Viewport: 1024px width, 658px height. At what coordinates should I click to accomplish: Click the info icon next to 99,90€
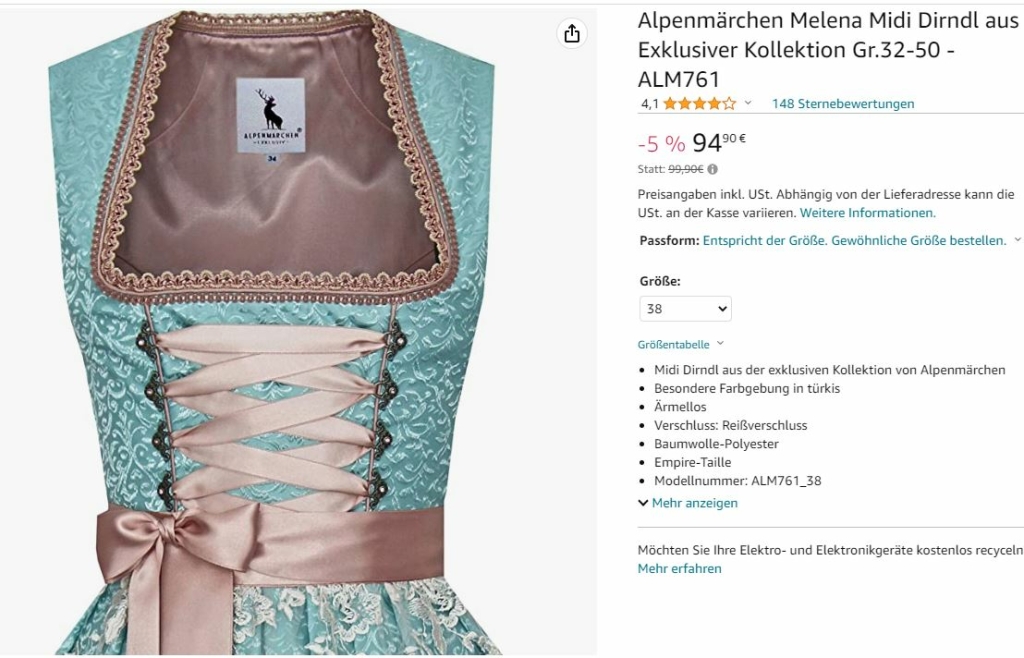pos(712,169)
